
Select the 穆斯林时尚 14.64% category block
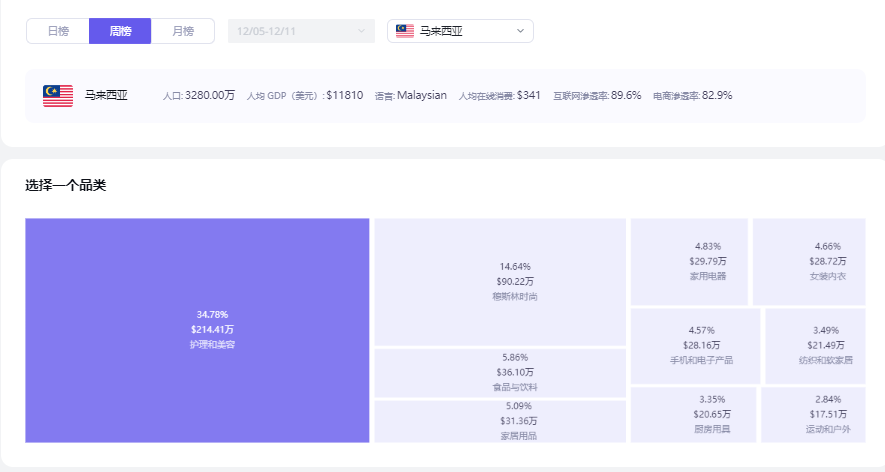coord(500,282)
